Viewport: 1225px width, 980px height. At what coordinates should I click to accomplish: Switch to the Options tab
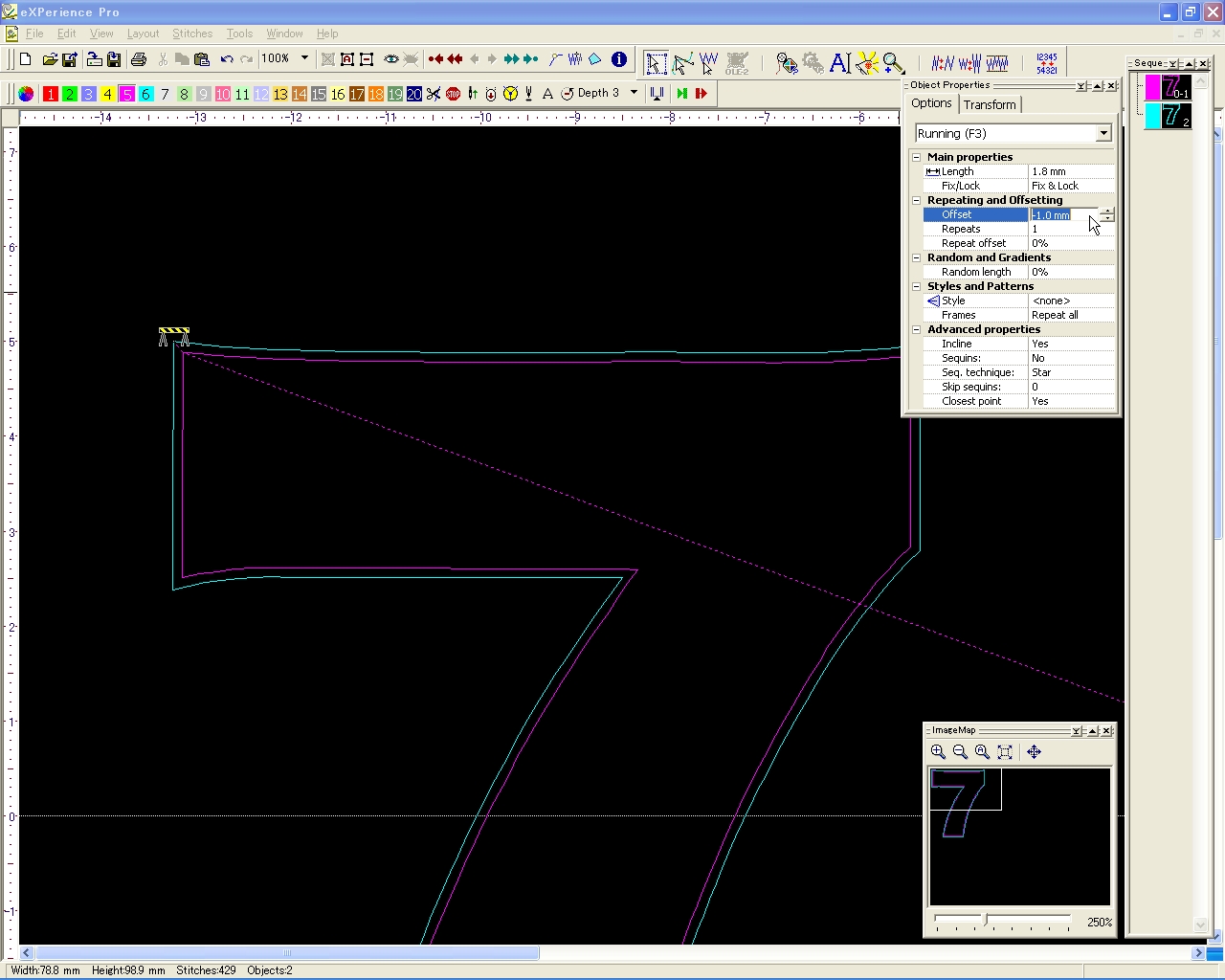pyautogui.click(x=931, y=103)
